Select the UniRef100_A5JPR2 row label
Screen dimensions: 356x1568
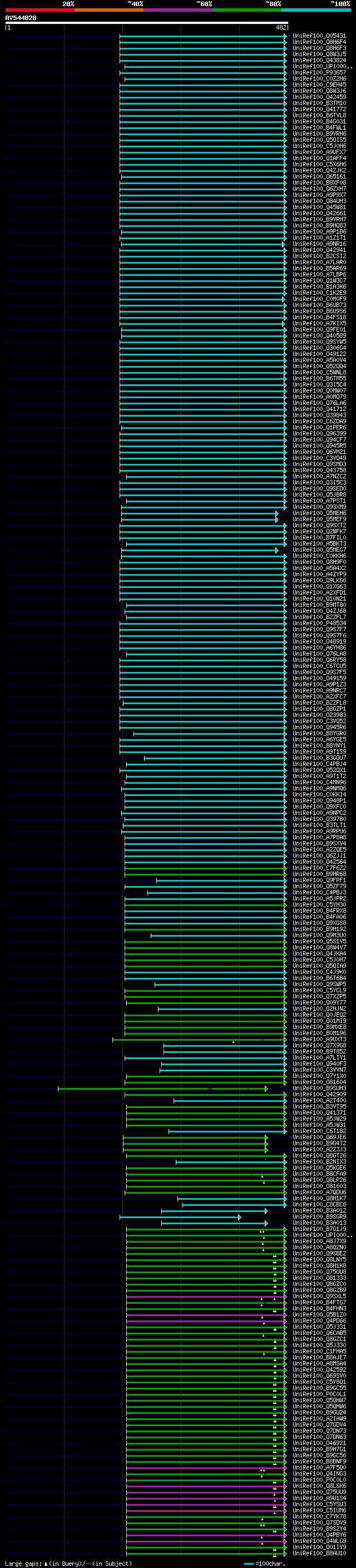coord(319,898)
